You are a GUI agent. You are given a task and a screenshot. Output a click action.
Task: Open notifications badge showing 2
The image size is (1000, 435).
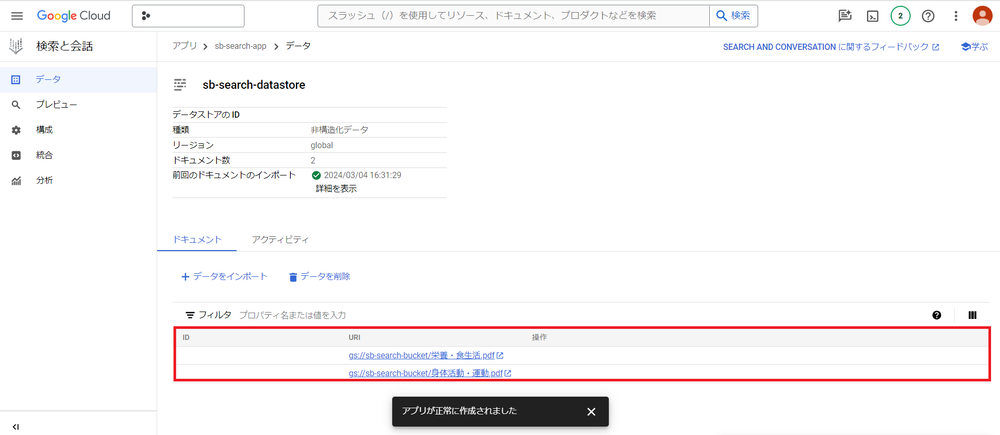click(x=900, y=17)
